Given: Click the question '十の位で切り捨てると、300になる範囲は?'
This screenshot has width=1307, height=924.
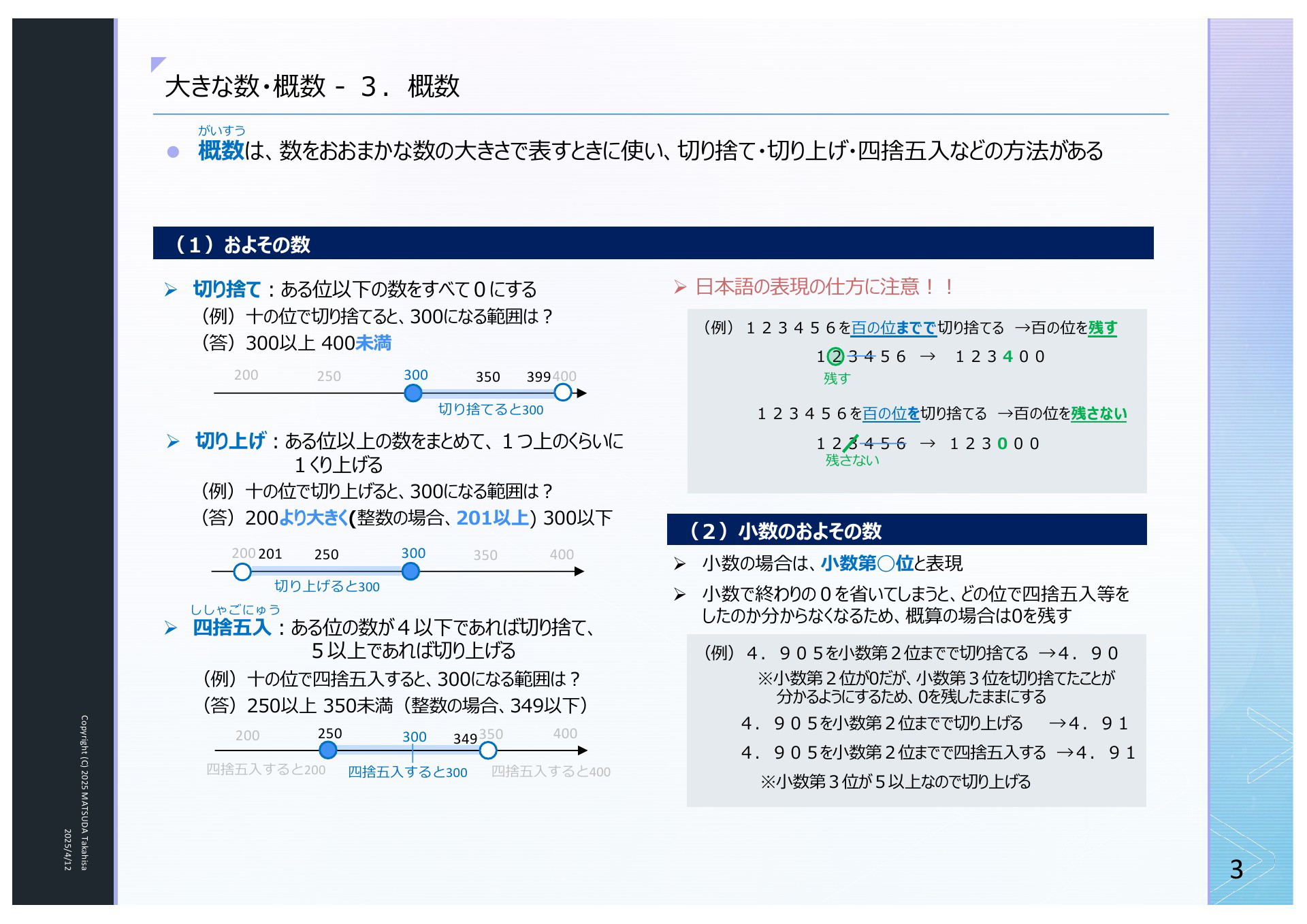Looking at the screenshot, I should 400,316.
